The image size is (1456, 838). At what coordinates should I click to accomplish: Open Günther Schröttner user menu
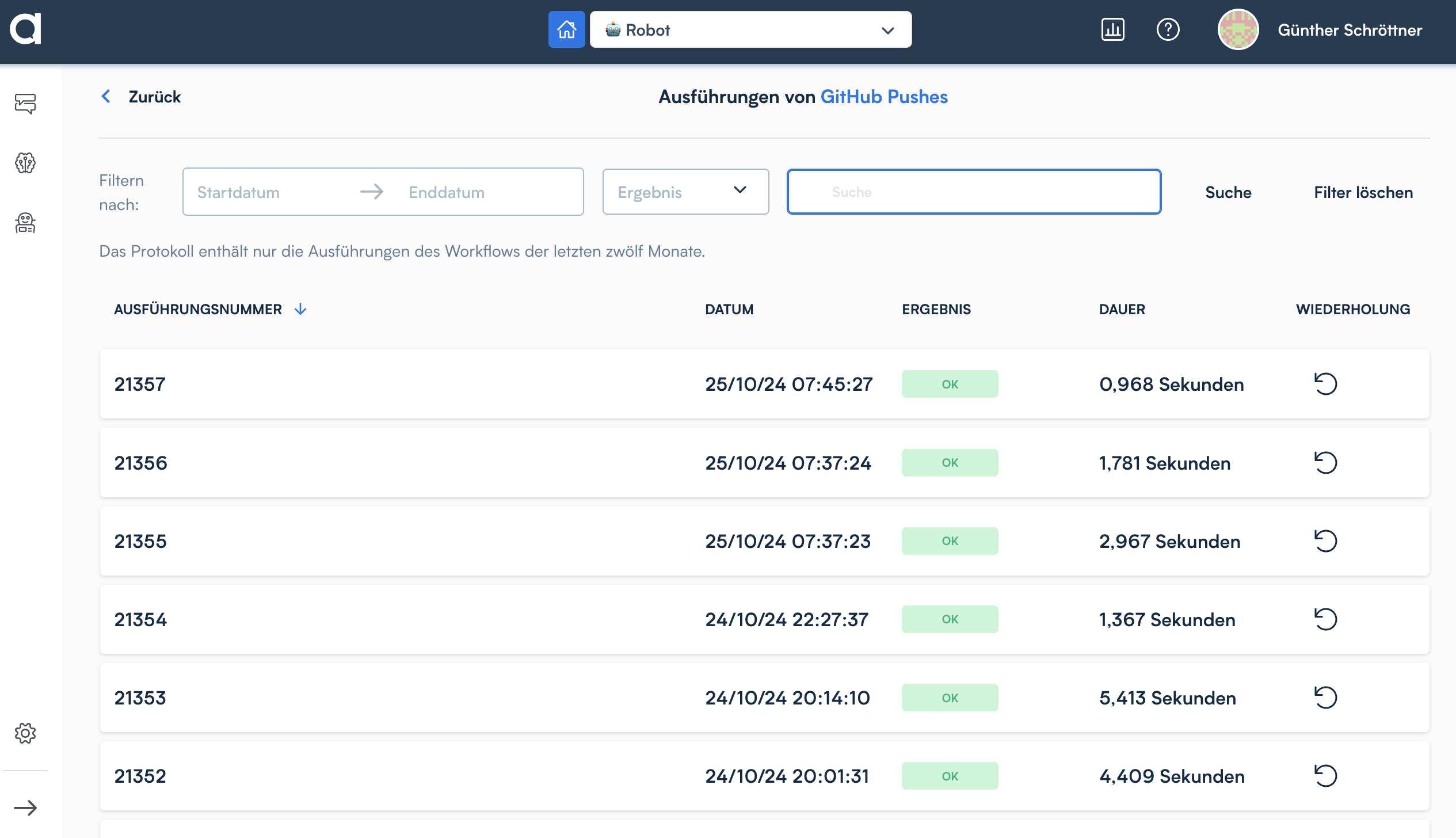pos(1349,29)
